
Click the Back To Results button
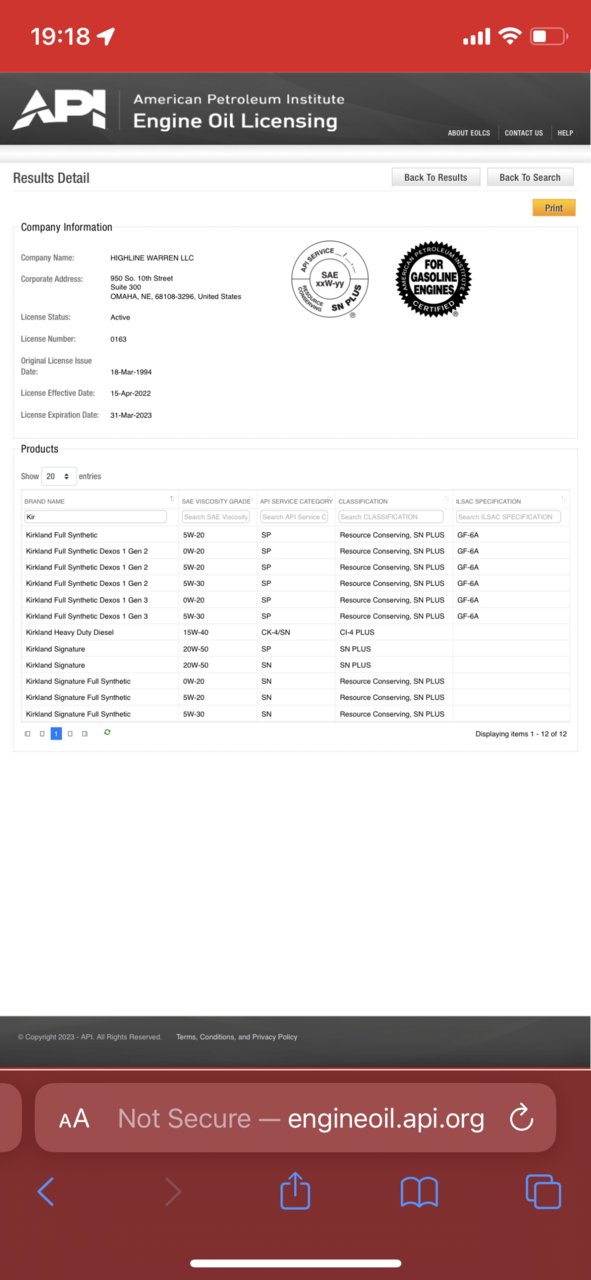point(436,177)
